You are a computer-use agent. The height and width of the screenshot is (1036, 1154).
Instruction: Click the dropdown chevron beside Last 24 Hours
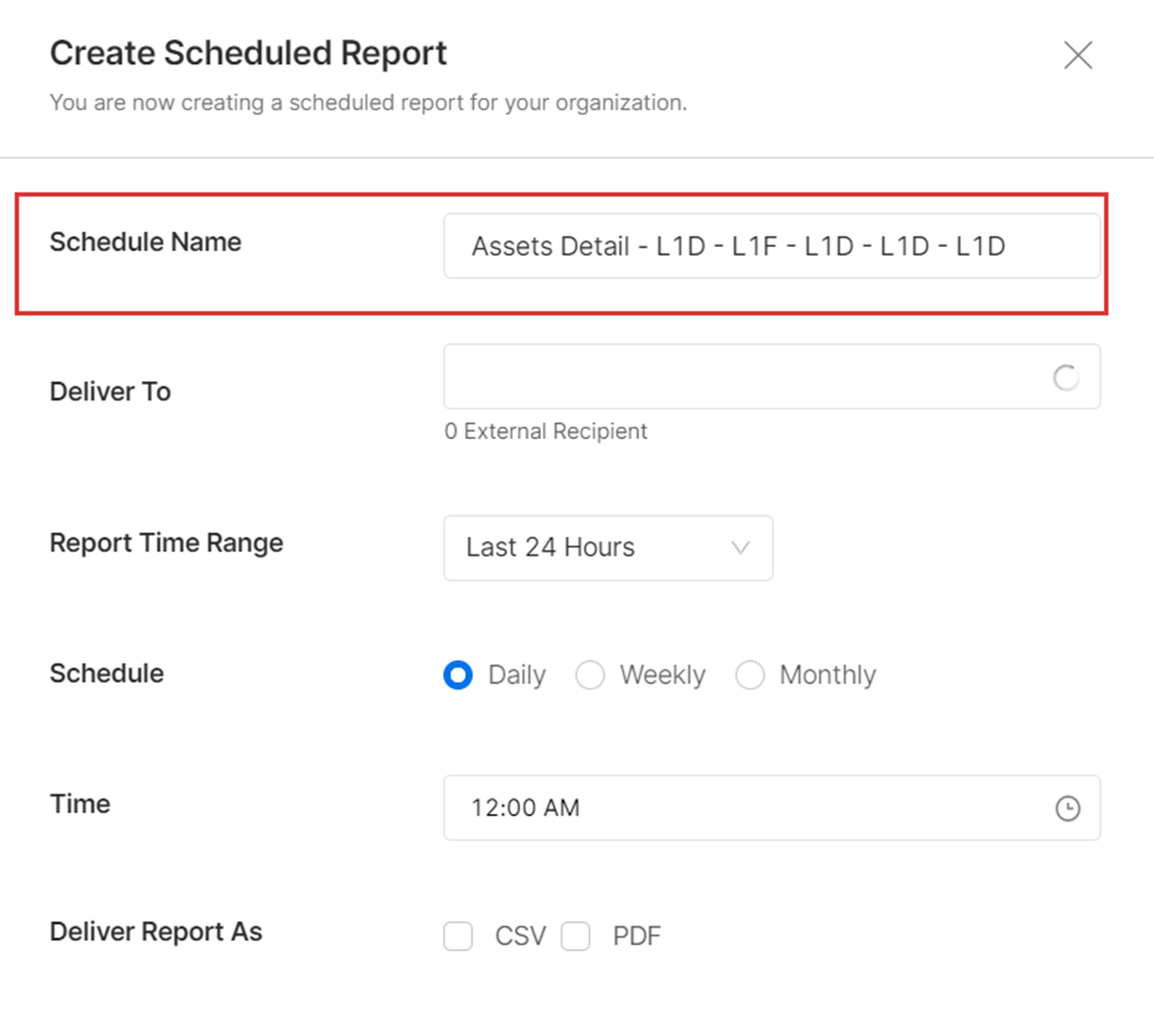pos(739,548)
